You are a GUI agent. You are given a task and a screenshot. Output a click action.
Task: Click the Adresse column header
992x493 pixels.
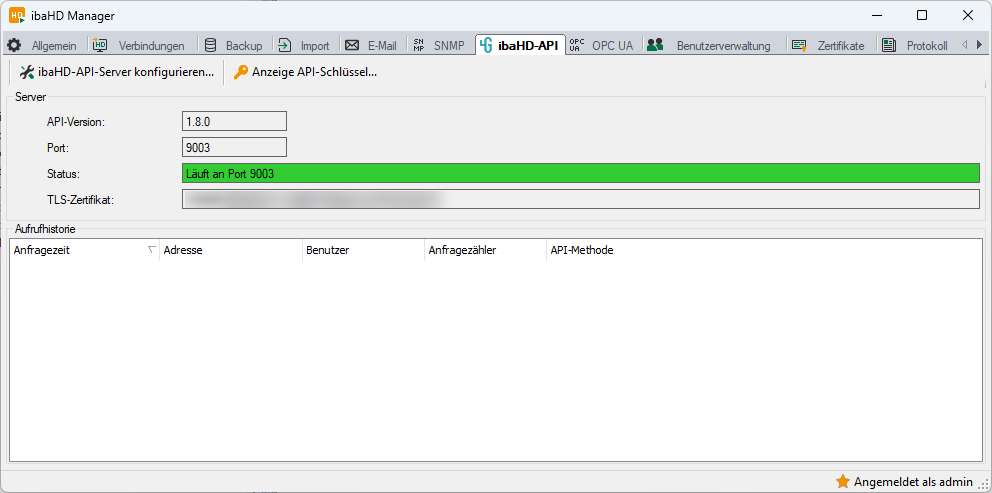point(230,250)
